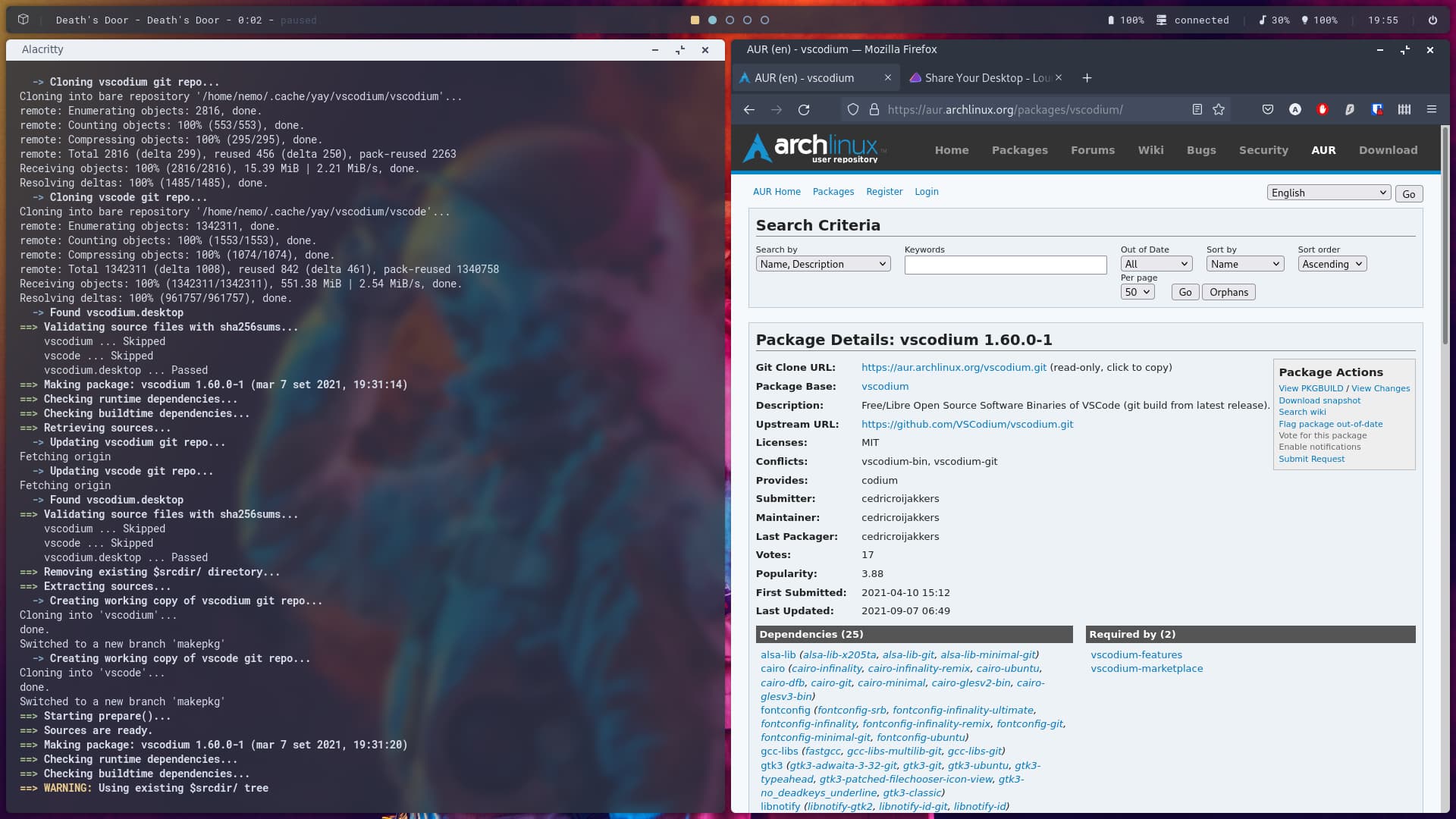1456x819 pixels.
Task: Open the Pocket save icon
Action: coord(1267,110)
